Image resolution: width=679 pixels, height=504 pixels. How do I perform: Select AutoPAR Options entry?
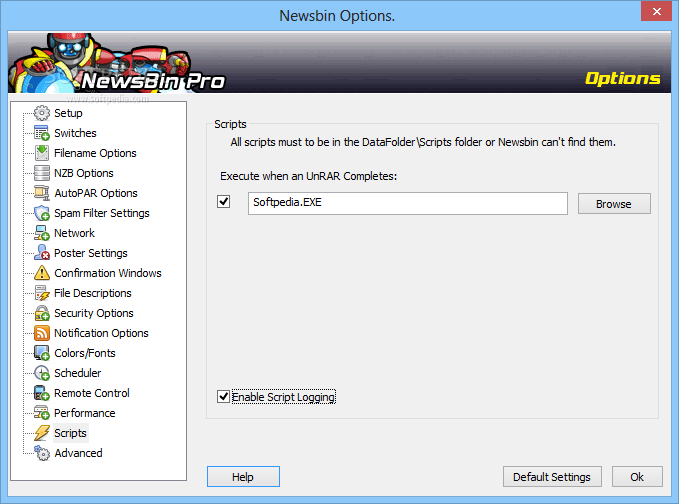click(96, 193)
